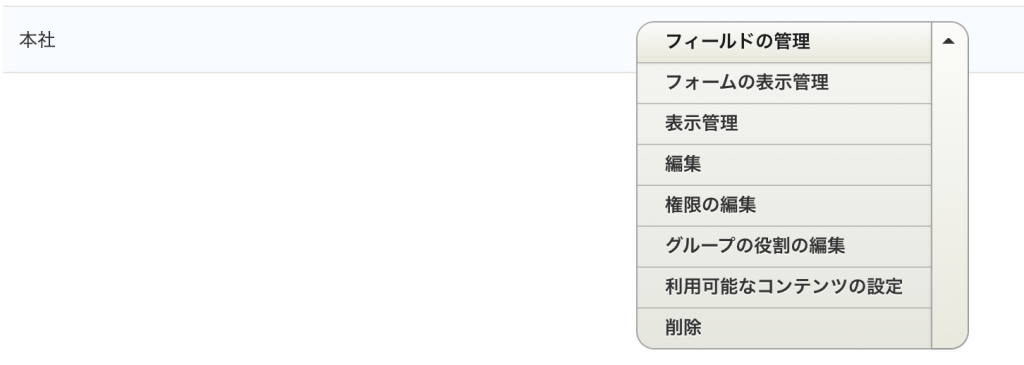Select the 本社 row label
Image resolution: width=1024 pixels, height=365 pixels.
tap(37, 40)
